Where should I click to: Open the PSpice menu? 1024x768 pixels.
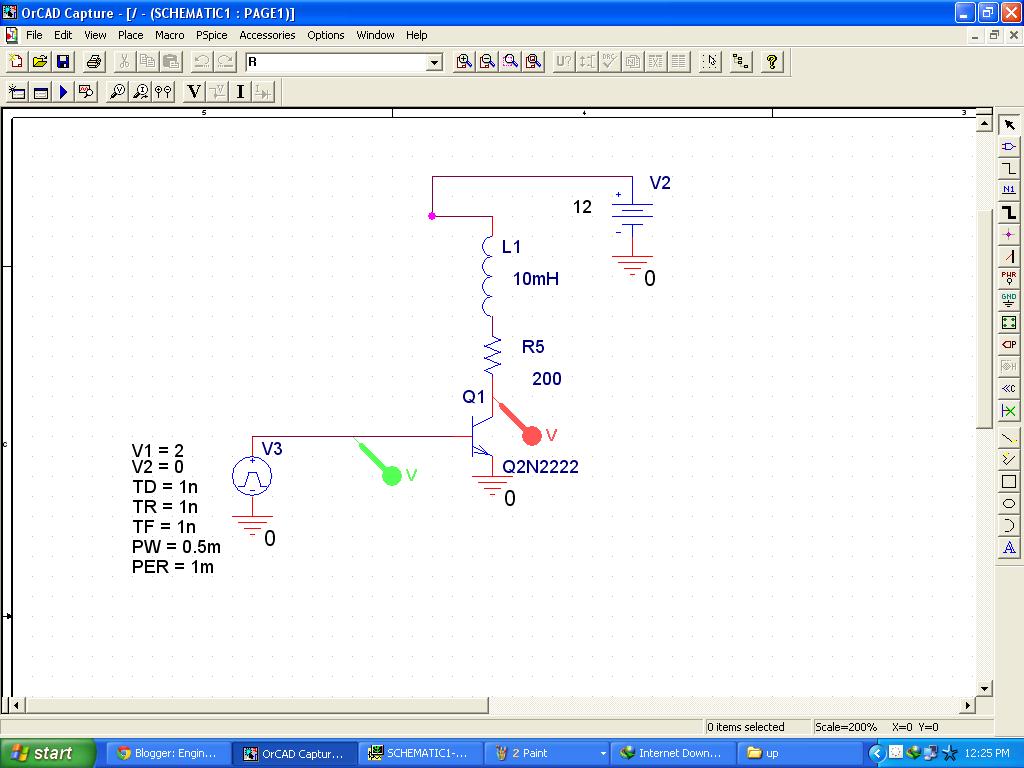point(211,35)
